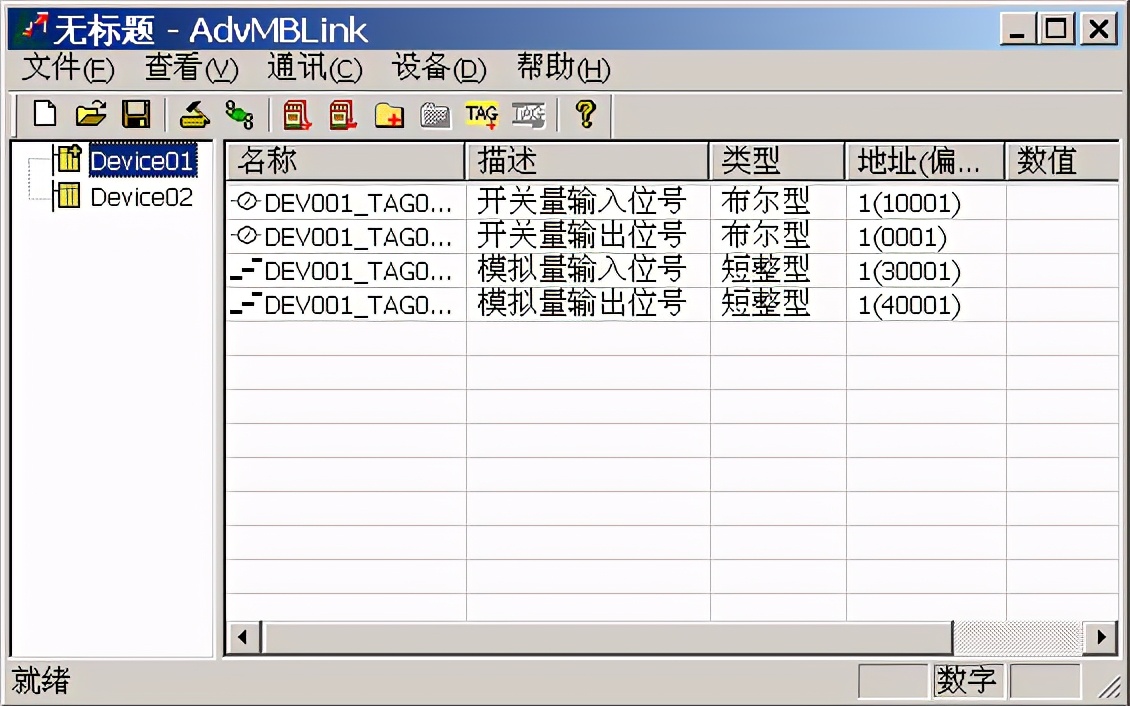Click the red add device icon

click(x=297, y=115)
